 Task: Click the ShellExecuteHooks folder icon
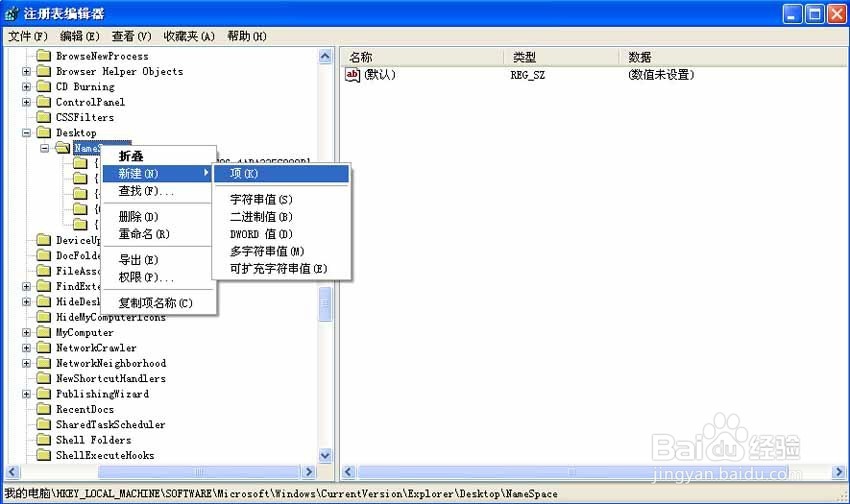tap(43, 455)
